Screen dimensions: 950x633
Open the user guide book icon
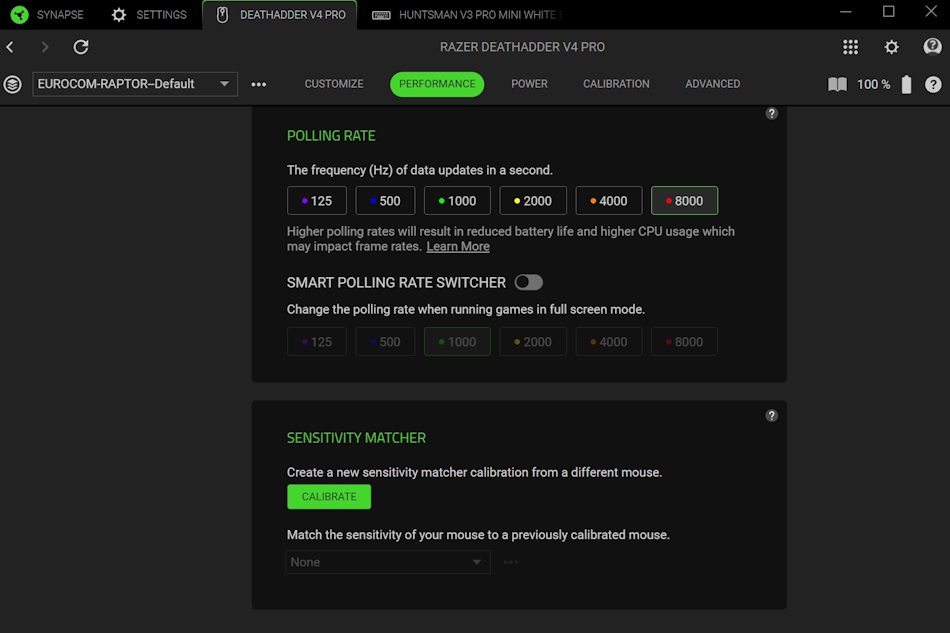click(837, 85)
